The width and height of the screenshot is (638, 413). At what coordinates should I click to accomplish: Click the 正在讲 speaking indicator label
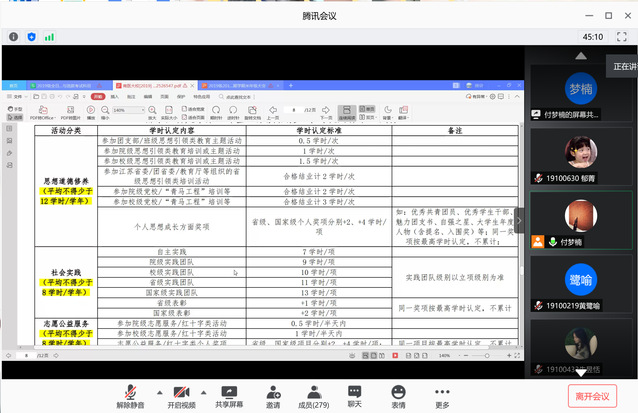coord(620,66)
